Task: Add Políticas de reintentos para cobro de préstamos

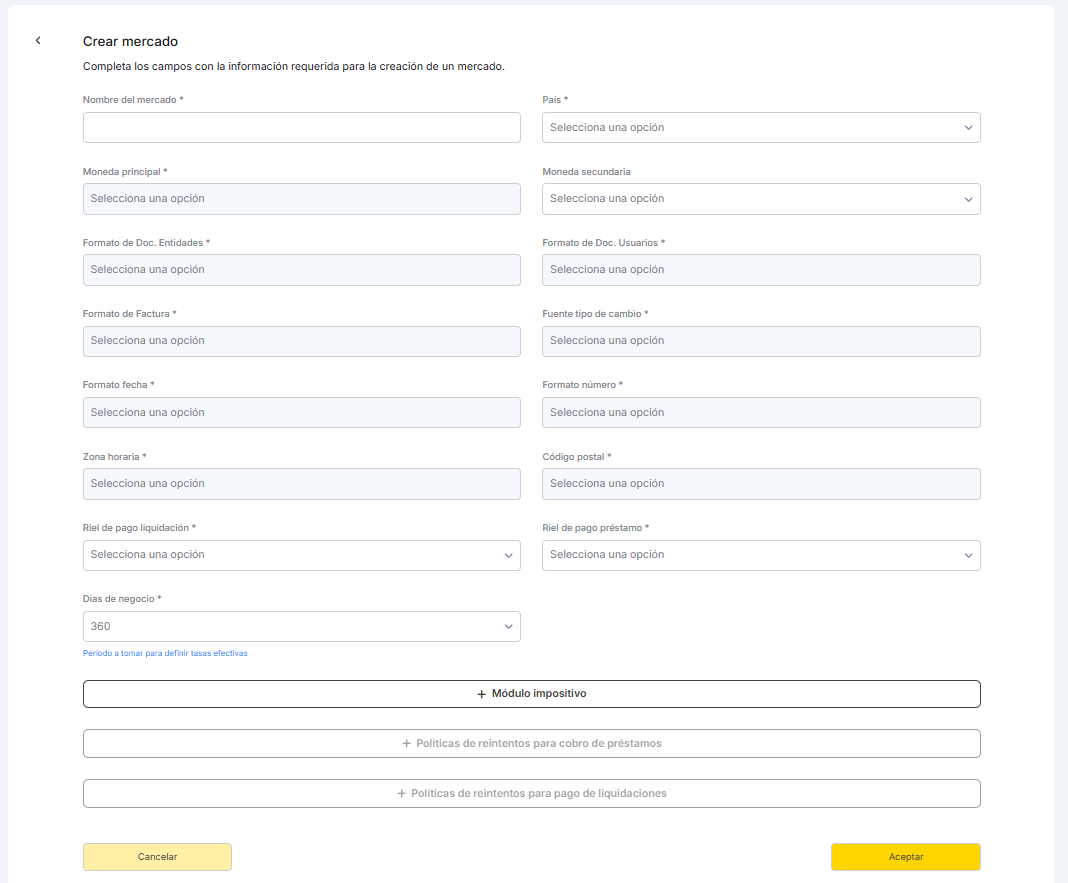Action: point(531,744)
